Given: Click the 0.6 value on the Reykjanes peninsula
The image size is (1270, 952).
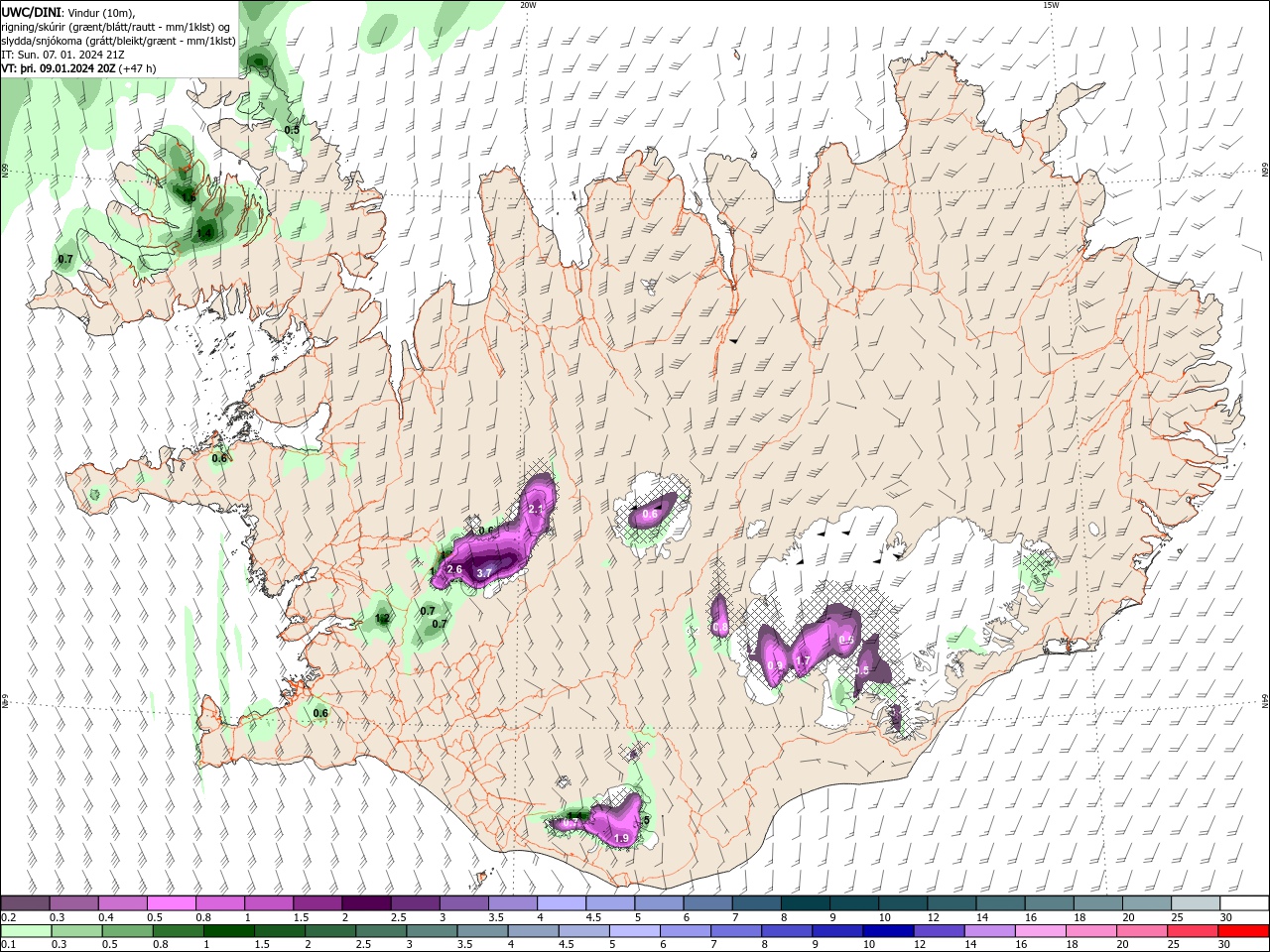Looking at the screenshot, I should (320, 713).
